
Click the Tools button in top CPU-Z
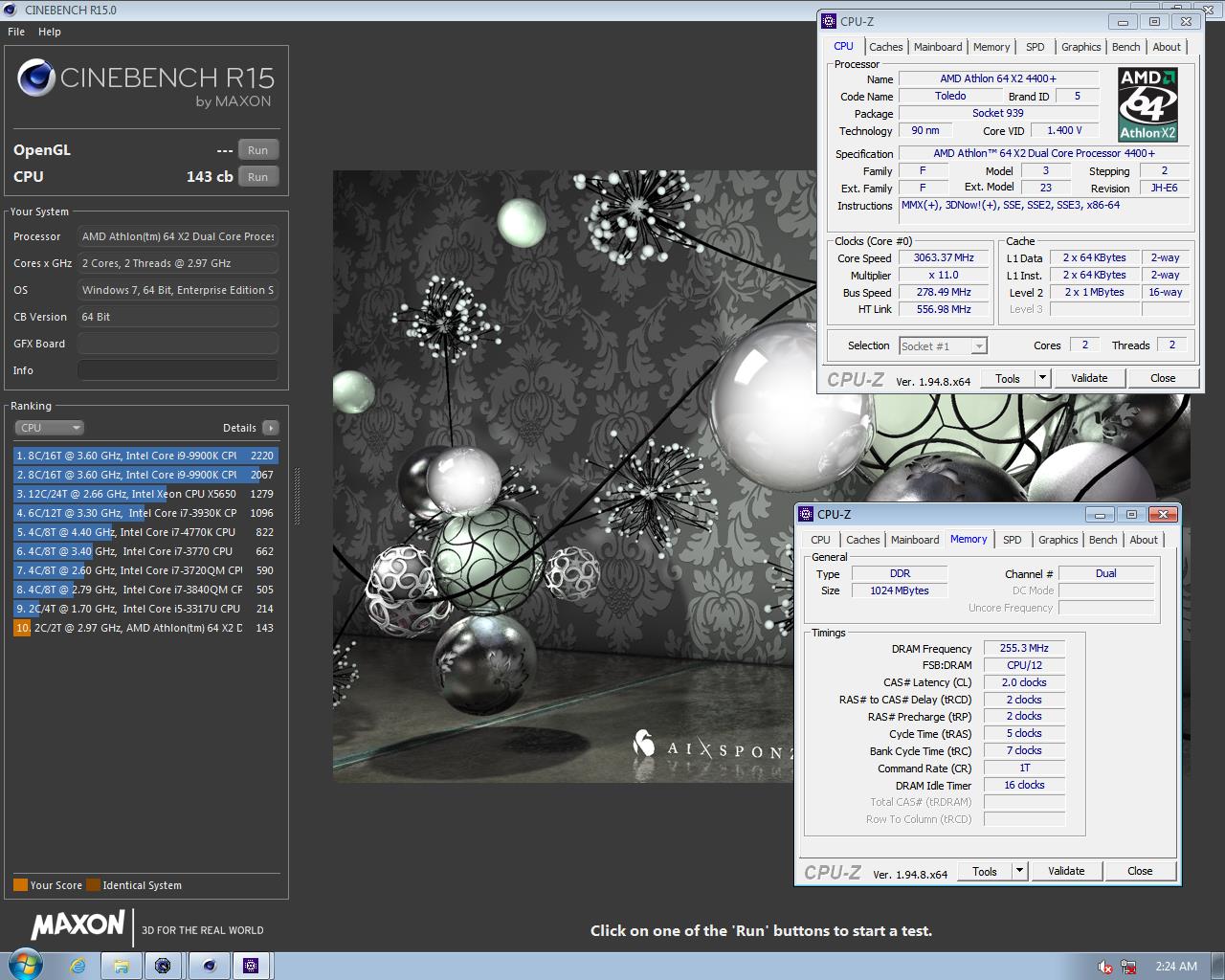1008,378
